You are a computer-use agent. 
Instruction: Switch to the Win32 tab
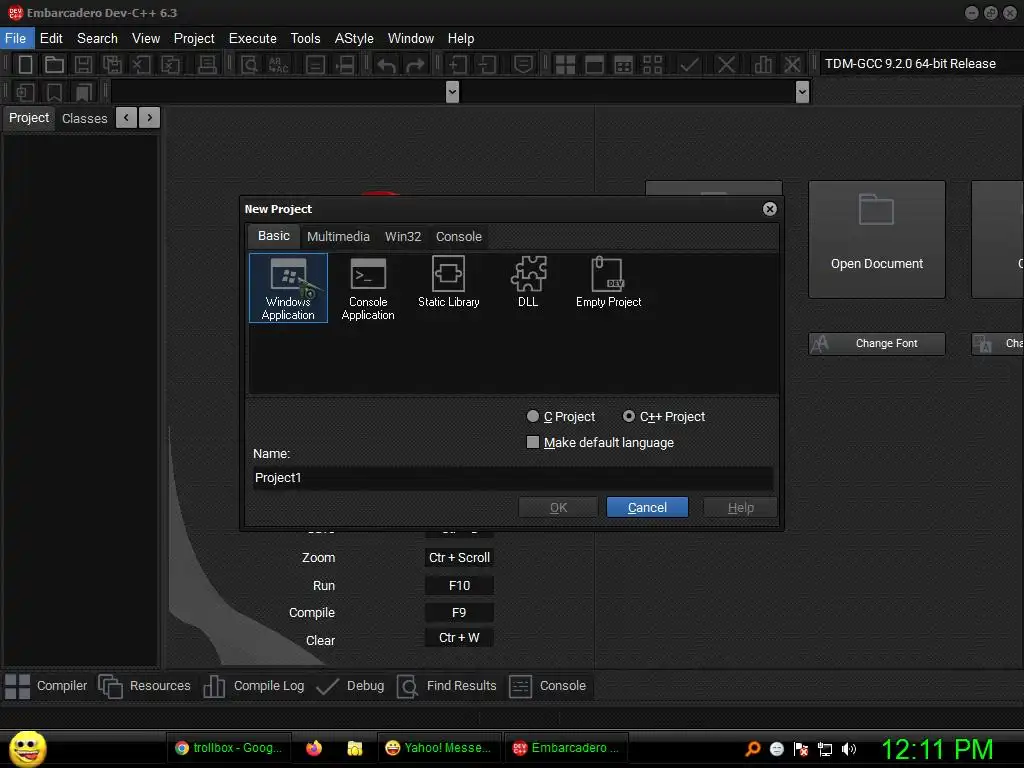coord(403,236)
